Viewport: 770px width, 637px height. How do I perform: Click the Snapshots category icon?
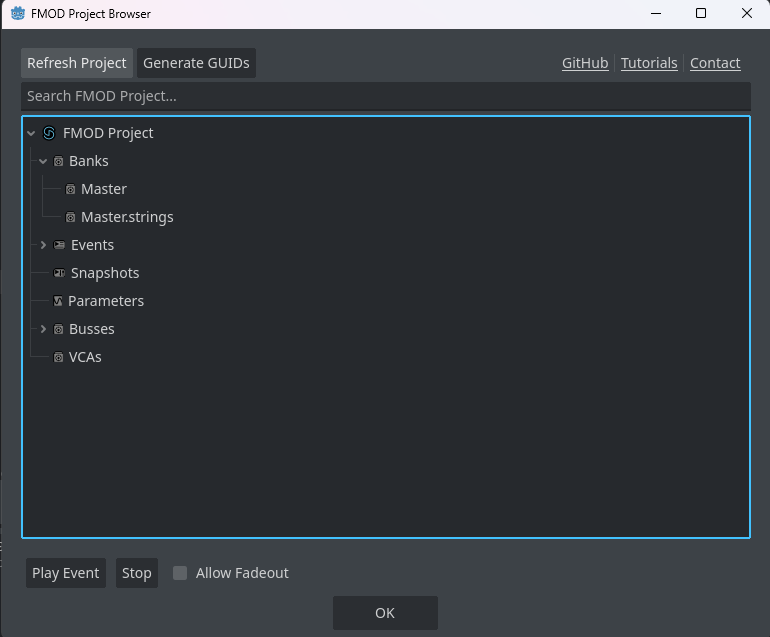pyautogui.click(x=59, y=273)
